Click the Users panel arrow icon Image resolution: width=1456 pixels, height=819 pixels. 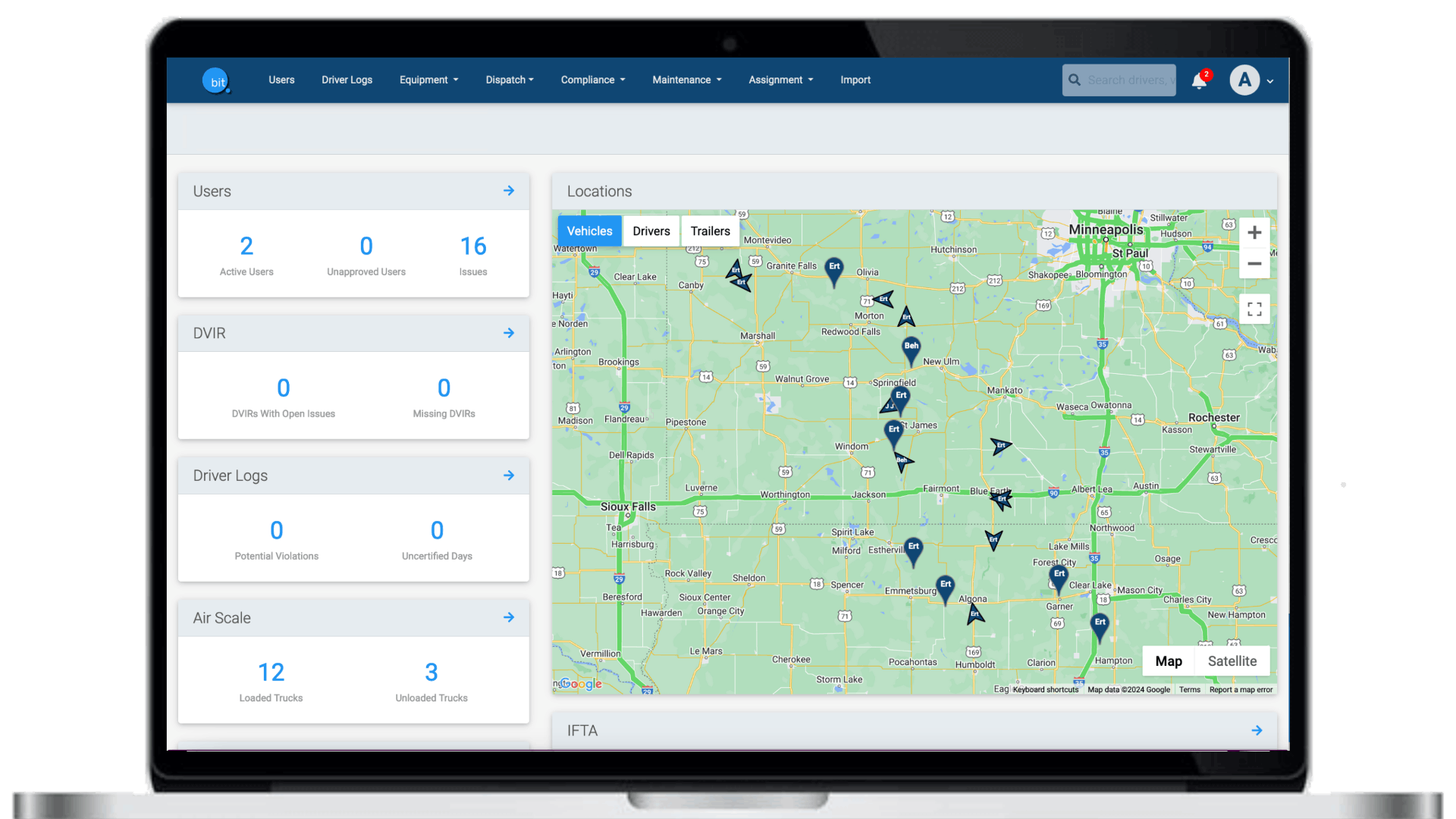(x=509, y=191)
